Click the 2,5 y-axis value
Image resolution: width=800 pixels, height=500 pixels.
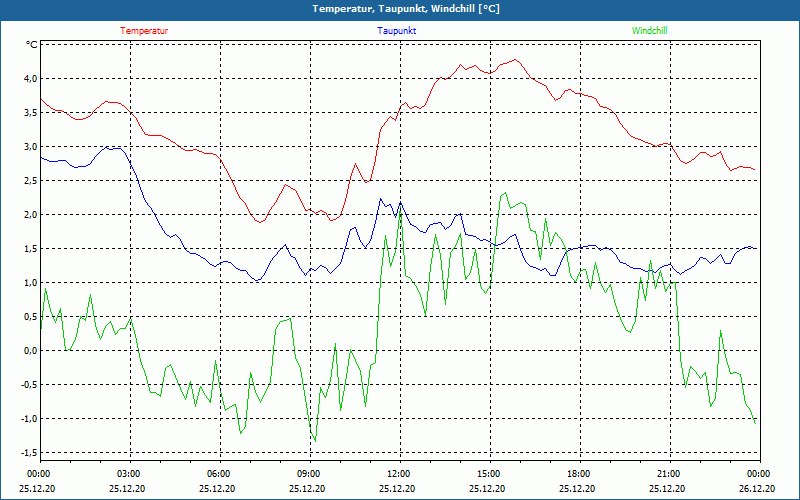coord(30,181)
